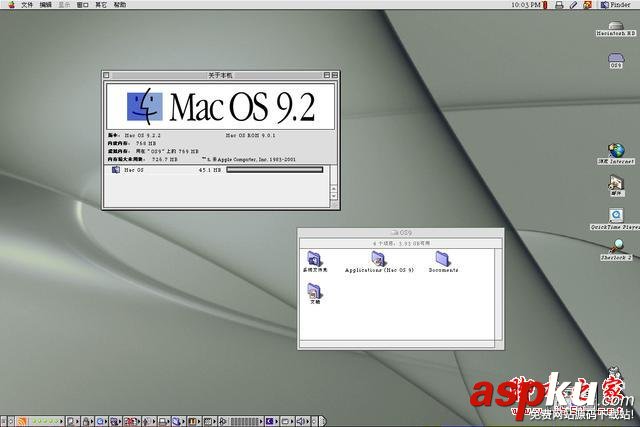The height and width of the screenshot is (427, 640).
Task: Open the Apple menu
Action: 11,4
